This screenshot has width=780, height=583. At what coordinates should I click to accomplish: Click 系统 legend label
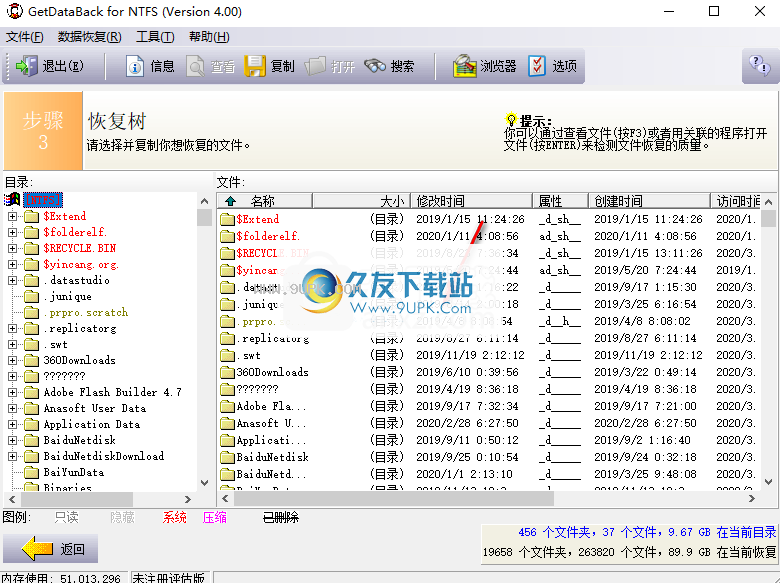pyautogui.click(x=174, y=517)
